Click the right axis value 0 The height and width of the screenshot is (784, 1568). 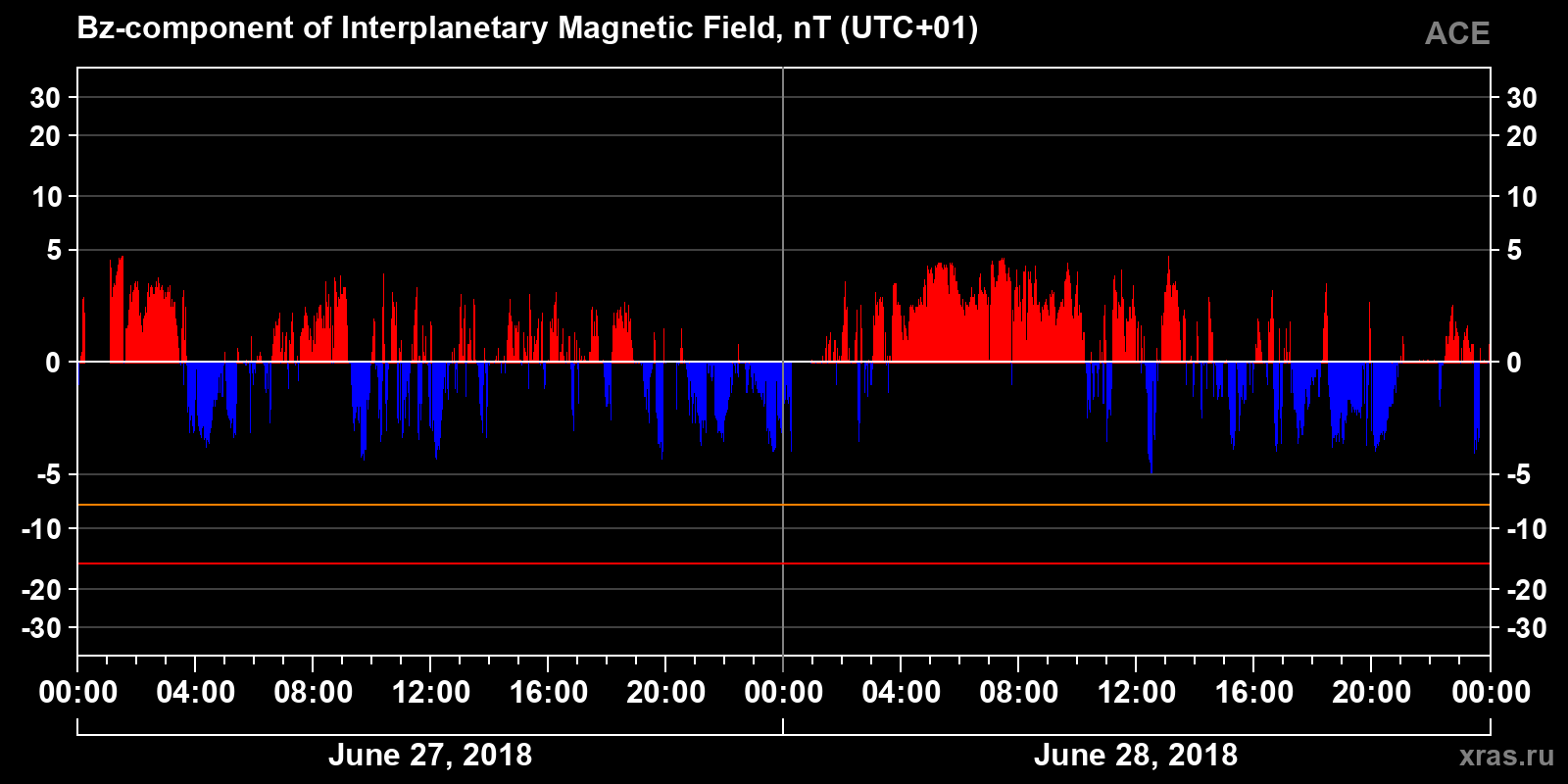tap(1514, 363)
